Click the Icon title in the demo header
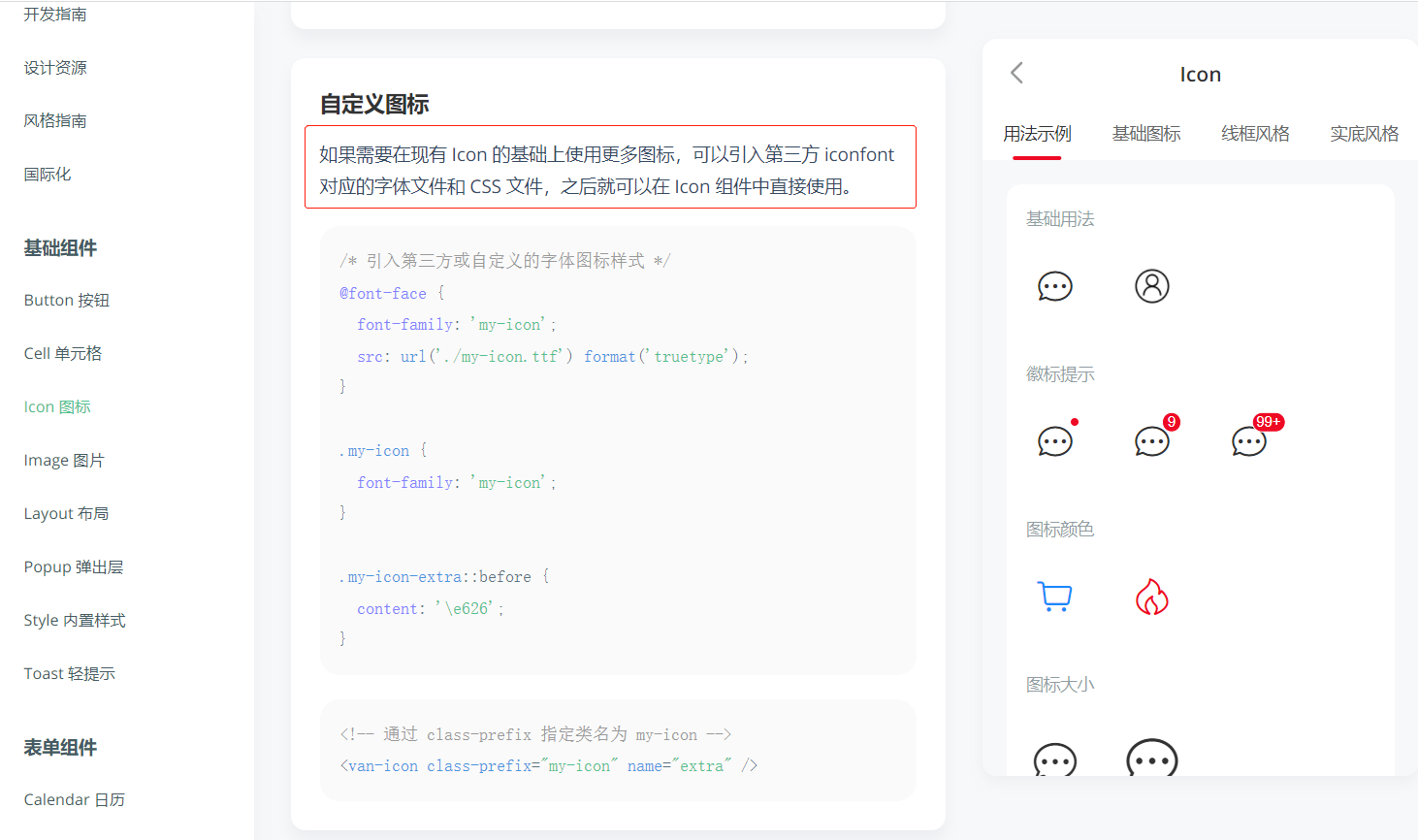The height and width of the screenshot is (840, 1418). pyautogui.click(x=1200, y=75)
